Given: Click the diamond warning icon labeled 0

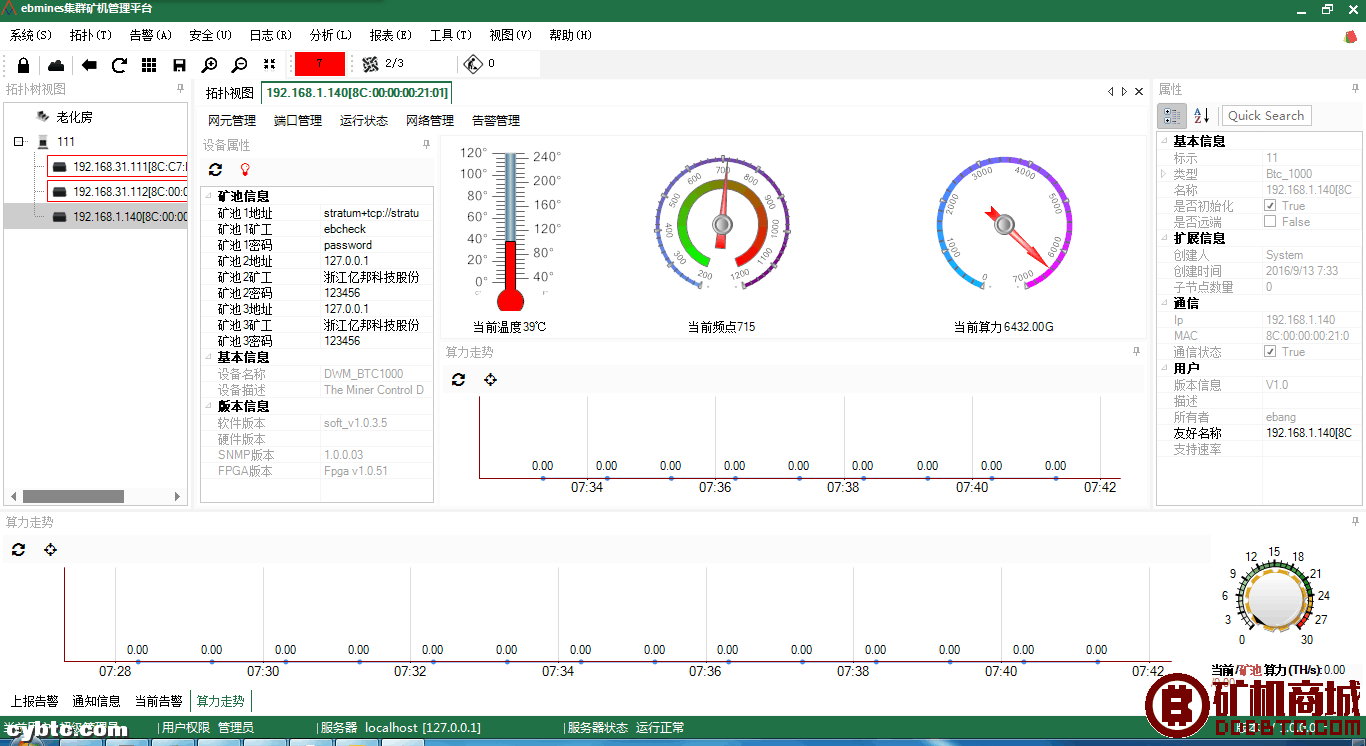Looking at the screenshot, I should (x=473, y=64).
